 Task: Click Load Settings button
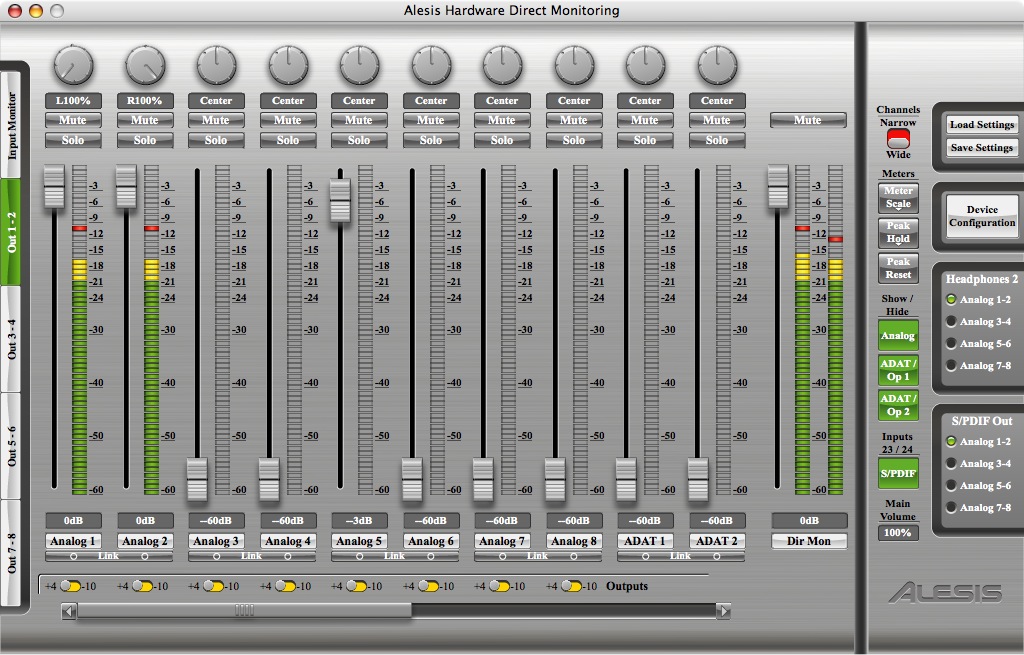[x=982, y=124]
